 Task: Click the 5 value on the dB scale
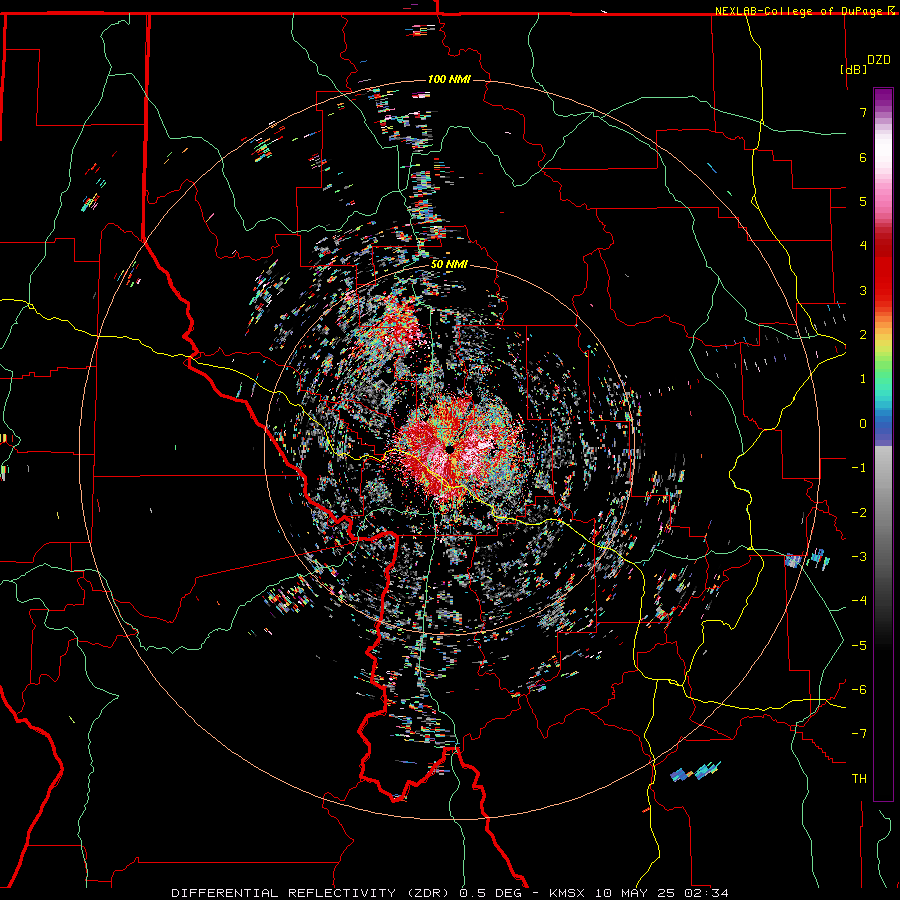863,201
